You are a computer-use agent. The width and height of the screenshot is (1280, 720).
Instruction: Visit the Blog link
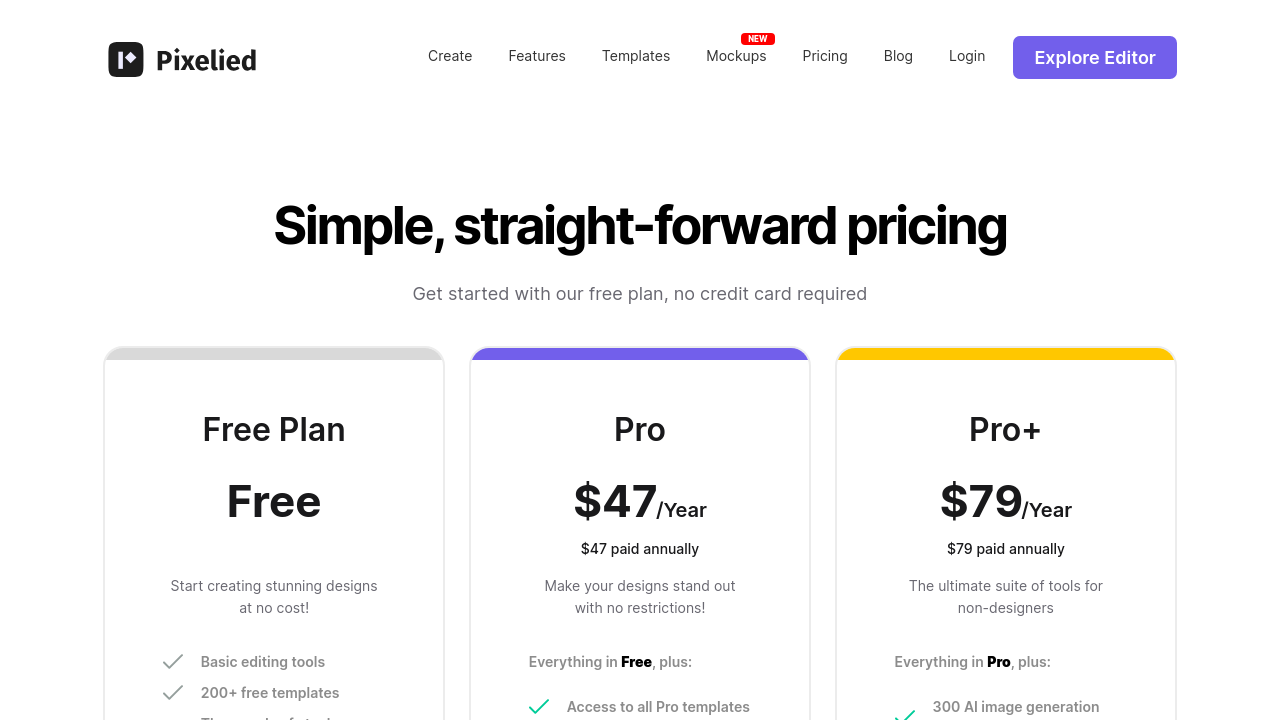point(898,56)
